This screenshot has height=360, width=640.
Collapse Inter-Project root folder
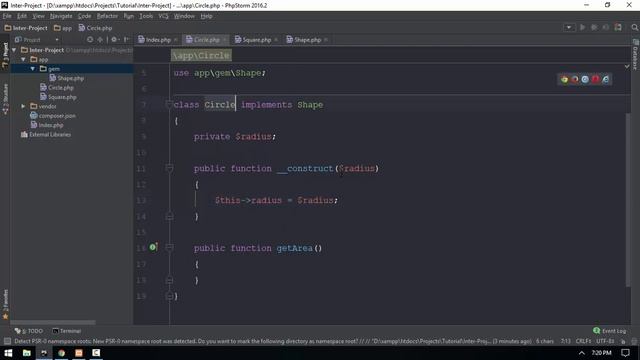14,50
